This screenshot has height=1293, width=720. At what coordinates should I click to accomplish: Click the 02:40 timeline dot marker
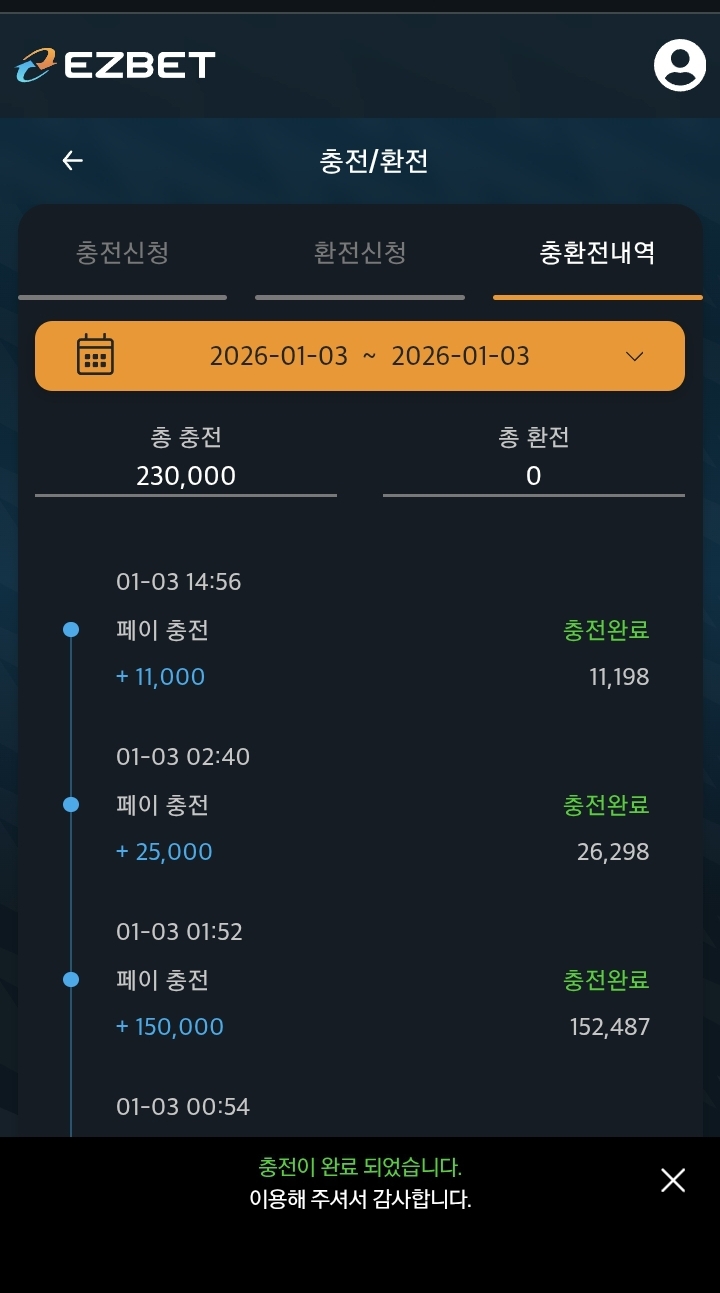tap(71, 804)
